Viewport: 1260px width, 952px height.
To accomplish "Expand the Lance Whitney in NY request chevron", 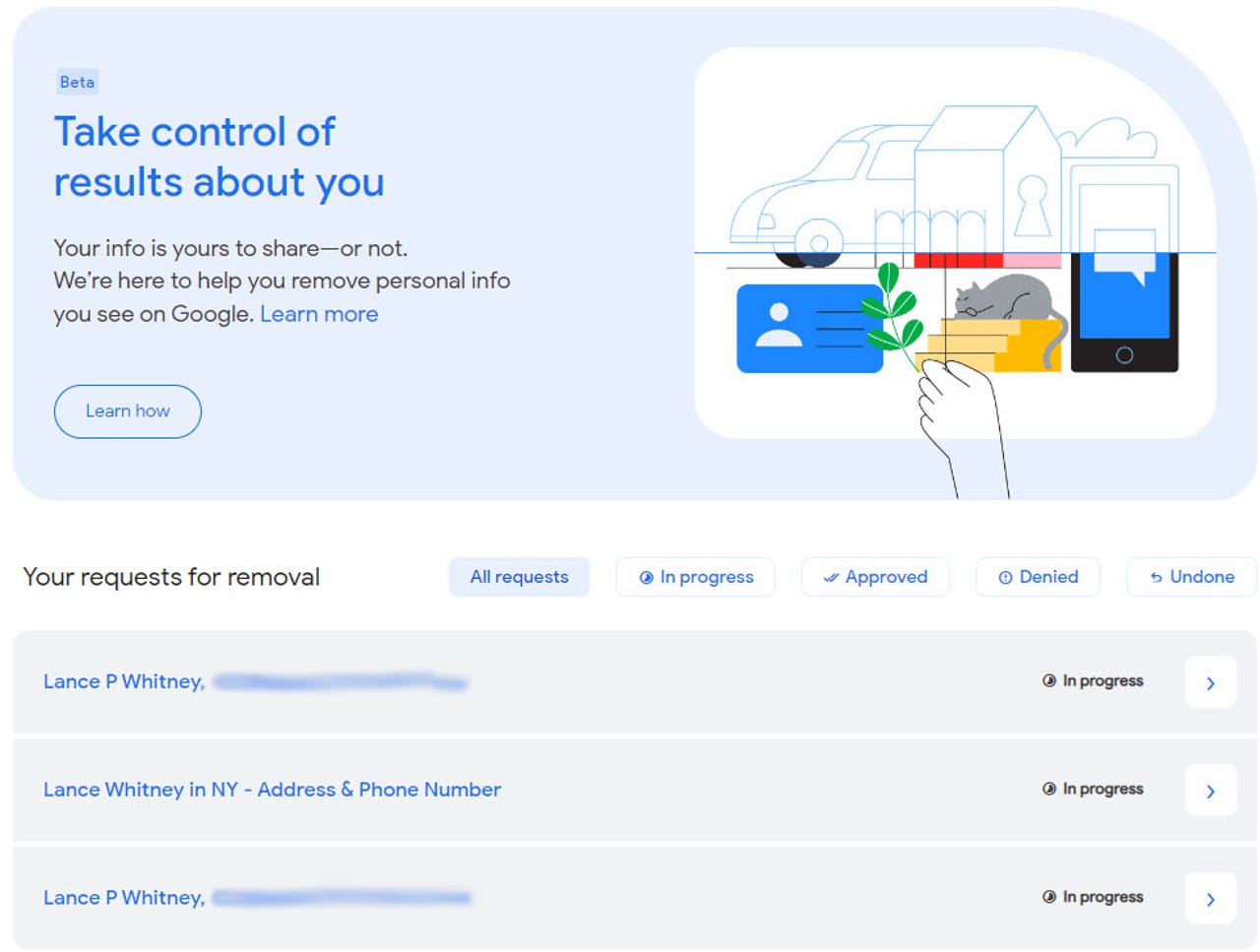I will pyautogui.click(x=1210, y=791).
